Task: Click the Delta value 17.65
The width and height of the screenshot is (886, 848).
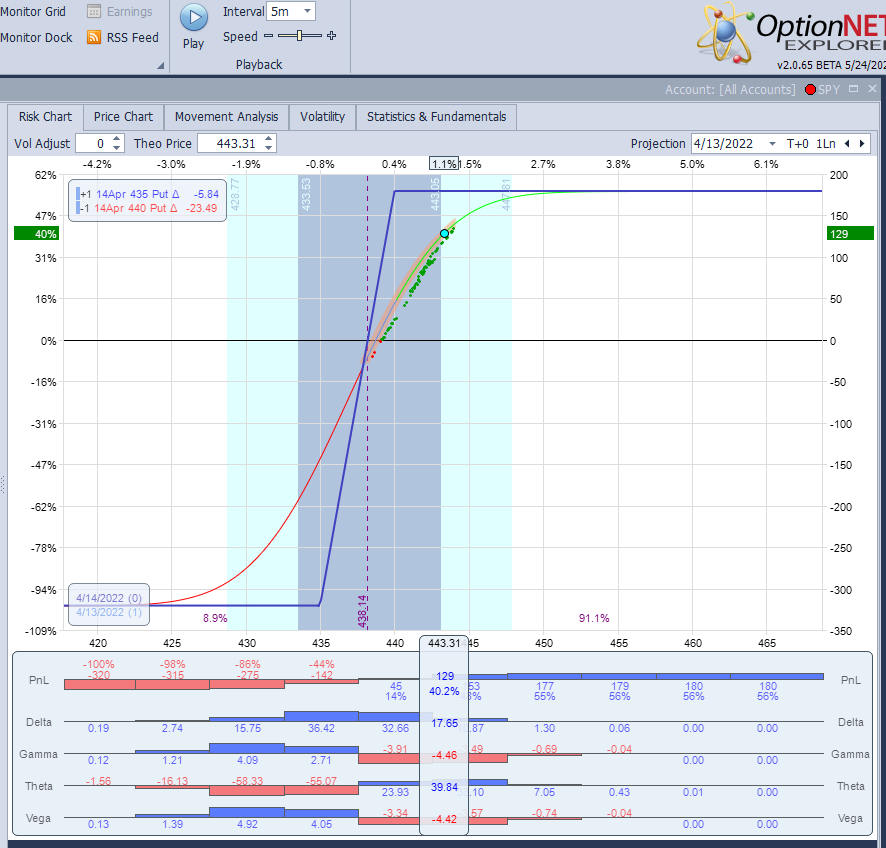Action: tap(445, 723)
